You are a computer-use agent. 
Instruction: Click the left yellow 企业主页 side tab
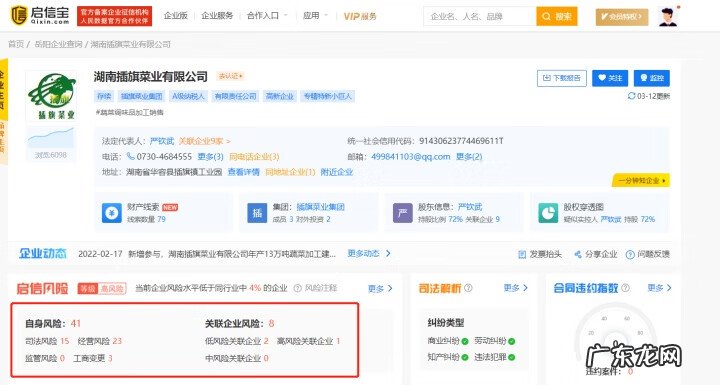point(4,90)
